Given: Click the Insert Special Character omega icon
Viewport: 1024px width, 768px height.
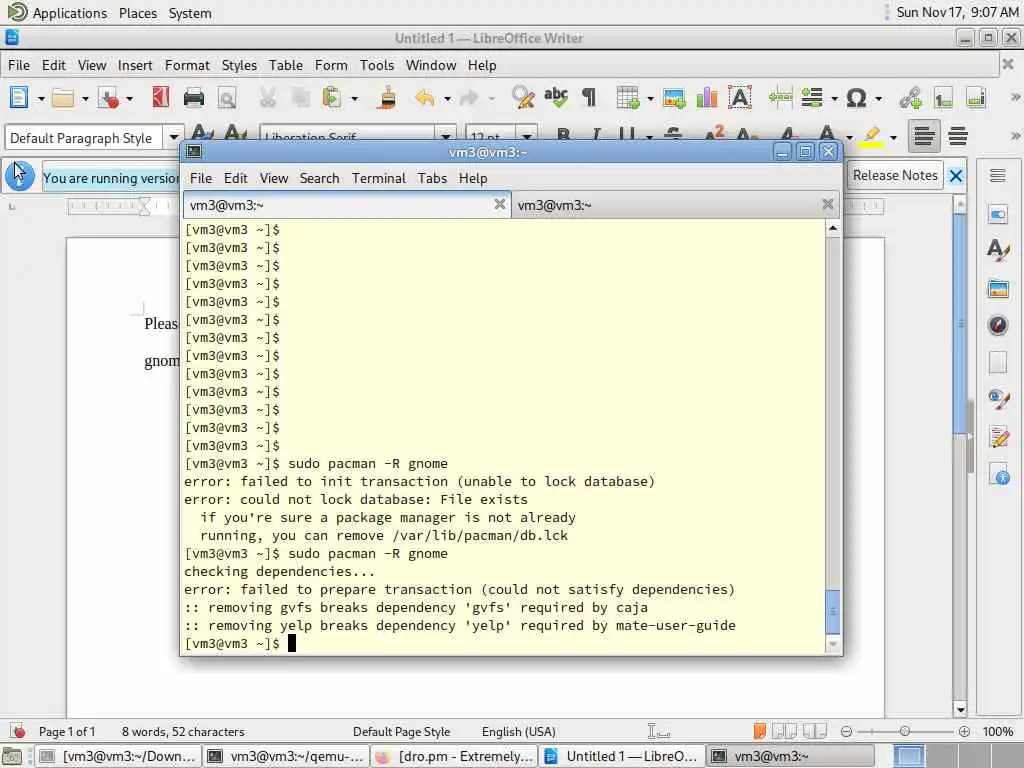Looking at the screenshot, I should tap(856, 98).
